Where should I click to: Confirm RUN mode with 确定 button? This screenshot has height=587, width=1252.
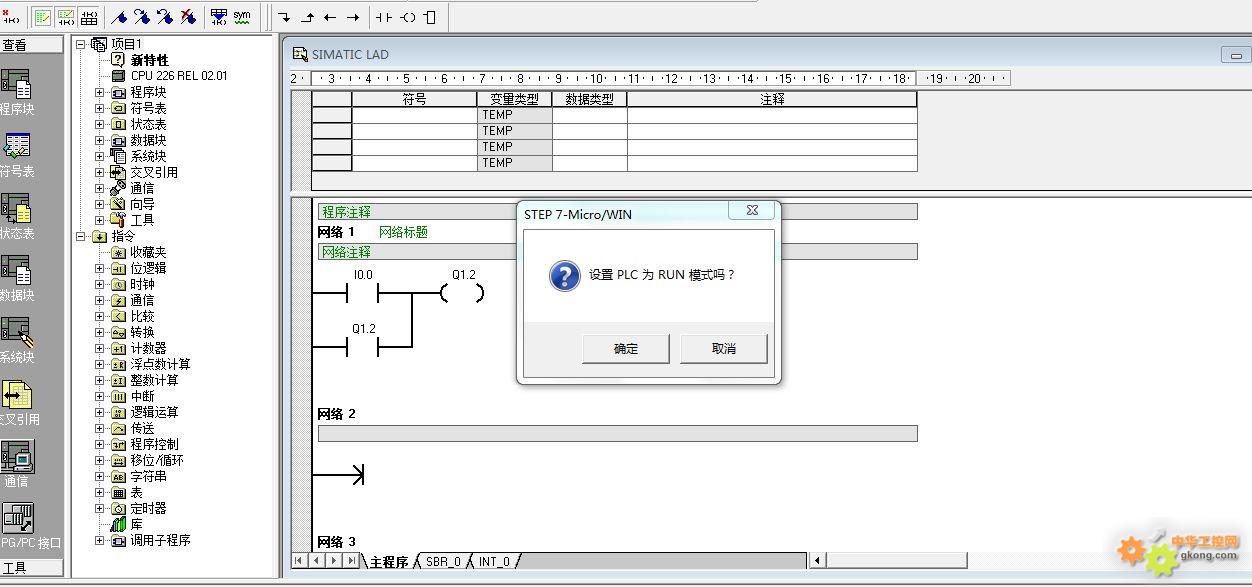click(x=626, y=349)
